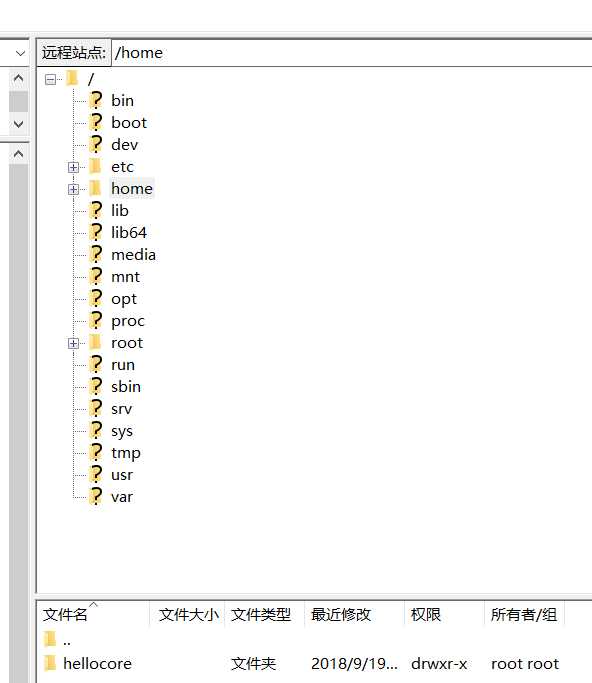Click the folder icon of home
Image resolution: width=592 pixels, height=683 pixels.
[x=95, y=189]
